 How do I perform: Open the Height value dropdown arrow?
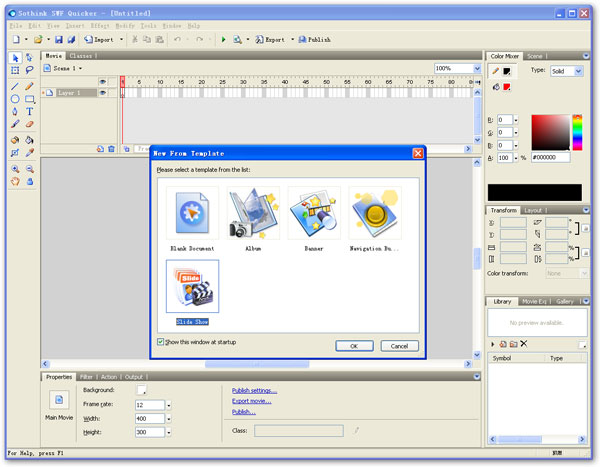pyautogui.click(x=169, y=432)
